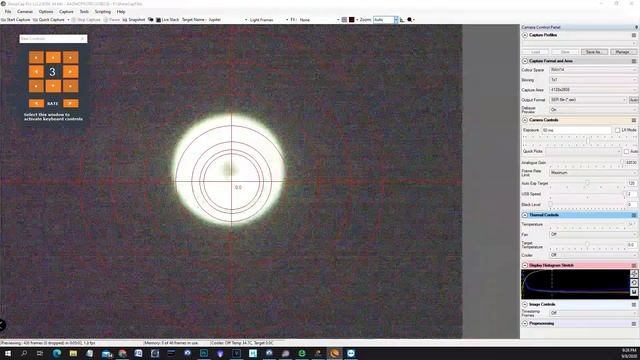The height and width of the screenshot is (360, 640).
Task: Click the Save As profile button
Action: coord(594,52)
